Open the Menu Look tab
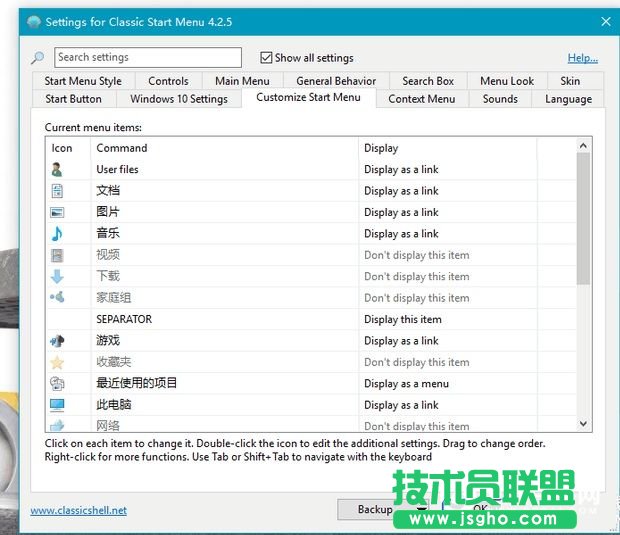Screen dimensions: 620x535 pos(507,81)
